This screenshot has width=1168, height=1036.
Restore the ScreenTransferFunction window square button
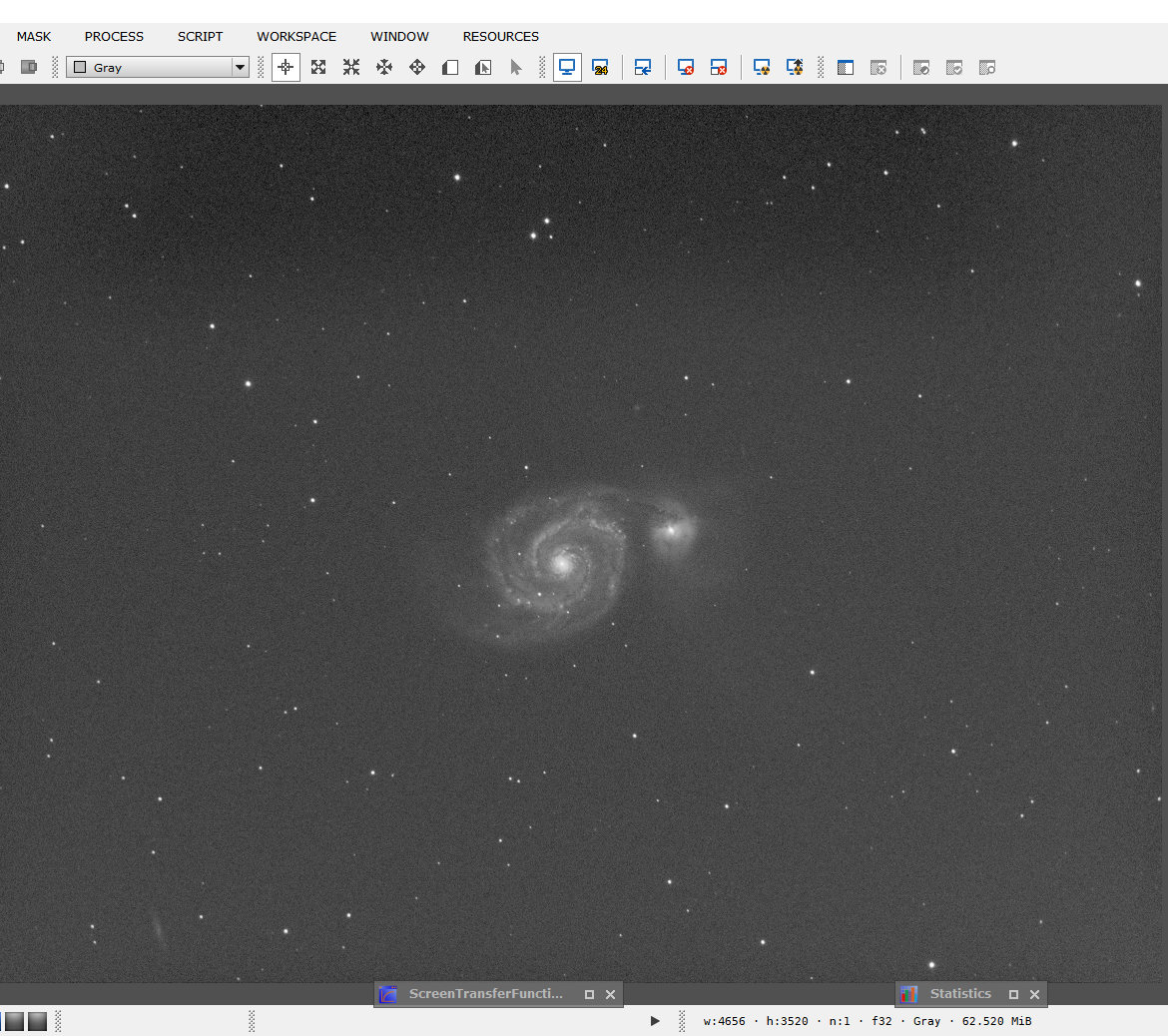(x=589, y=994)
